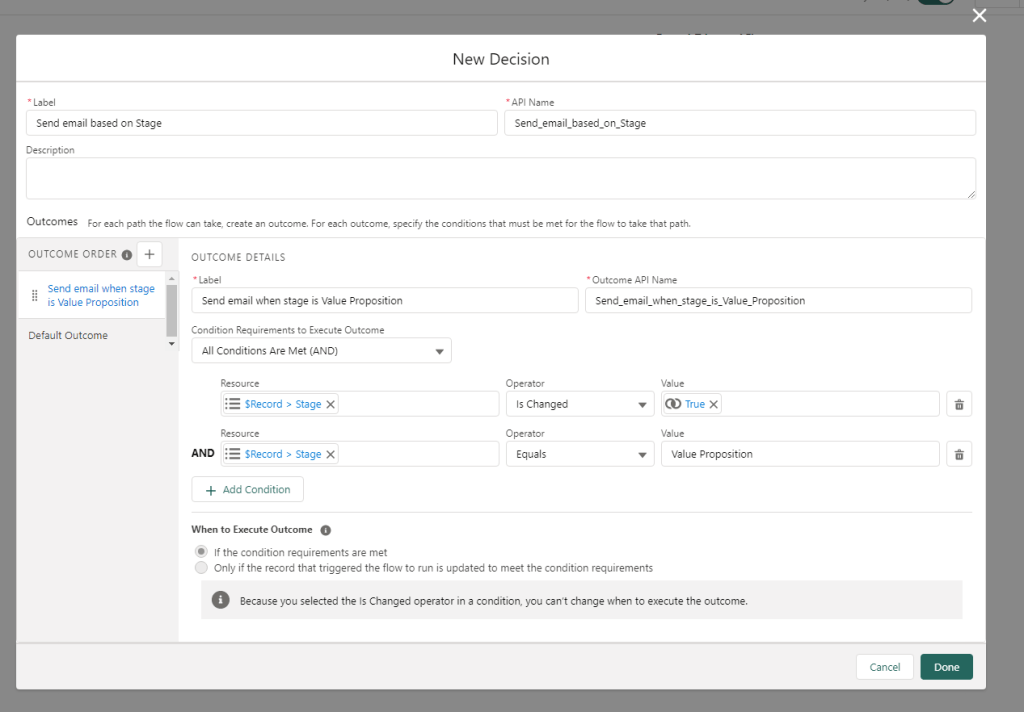1024x712 pixels.
Task: Click the Done button
Action: (x=946, y=667)
